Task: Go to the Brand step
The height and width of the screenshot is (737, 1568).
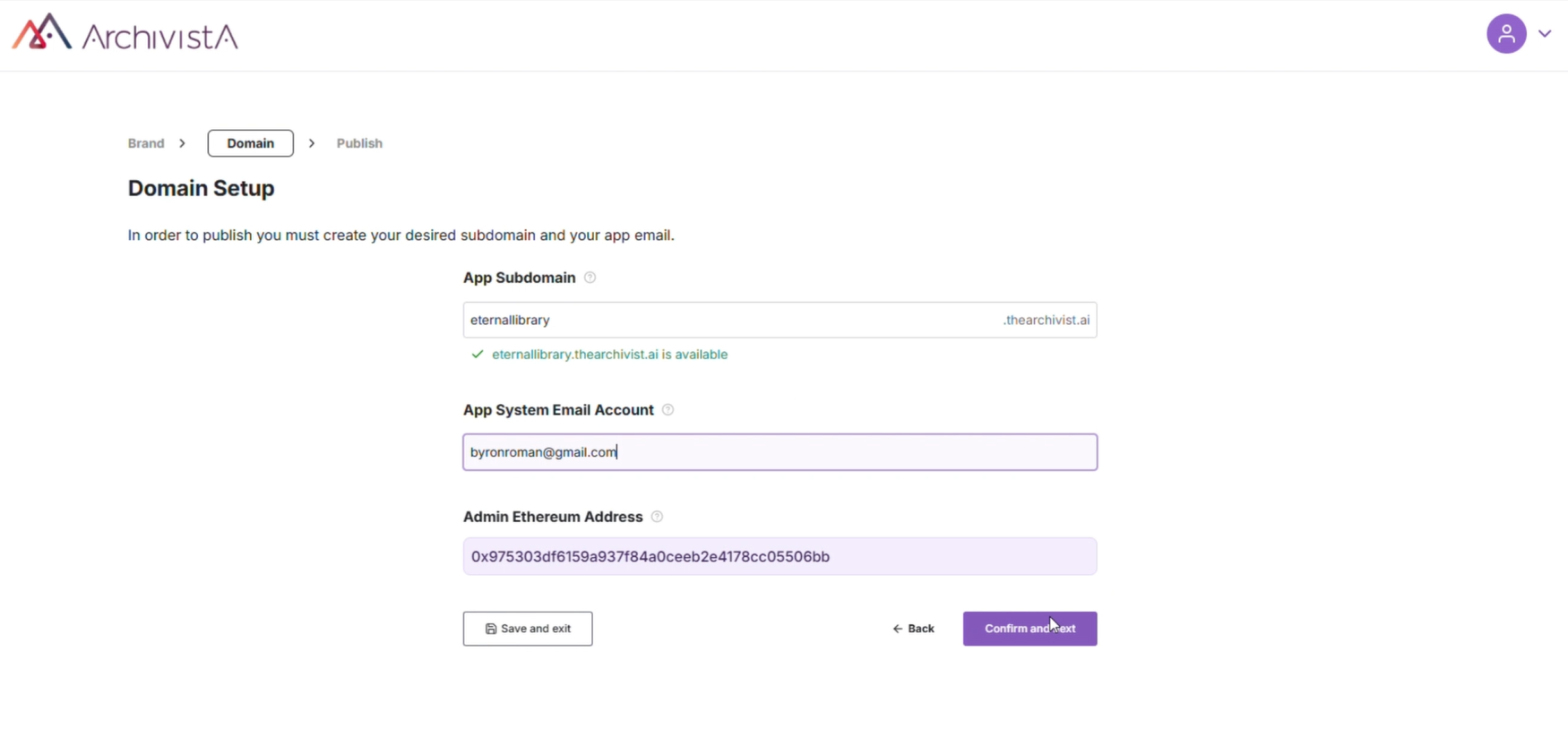Action: tap(146, 143)
